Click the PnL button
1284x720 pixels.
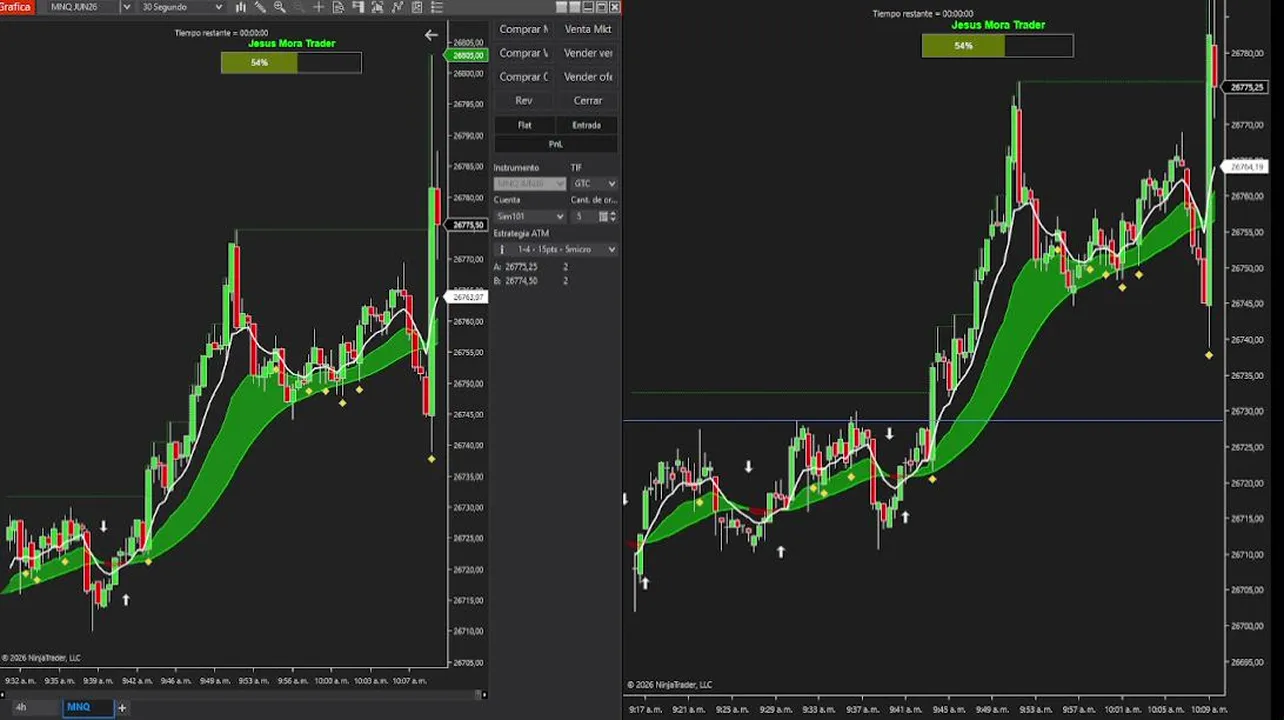556,144
